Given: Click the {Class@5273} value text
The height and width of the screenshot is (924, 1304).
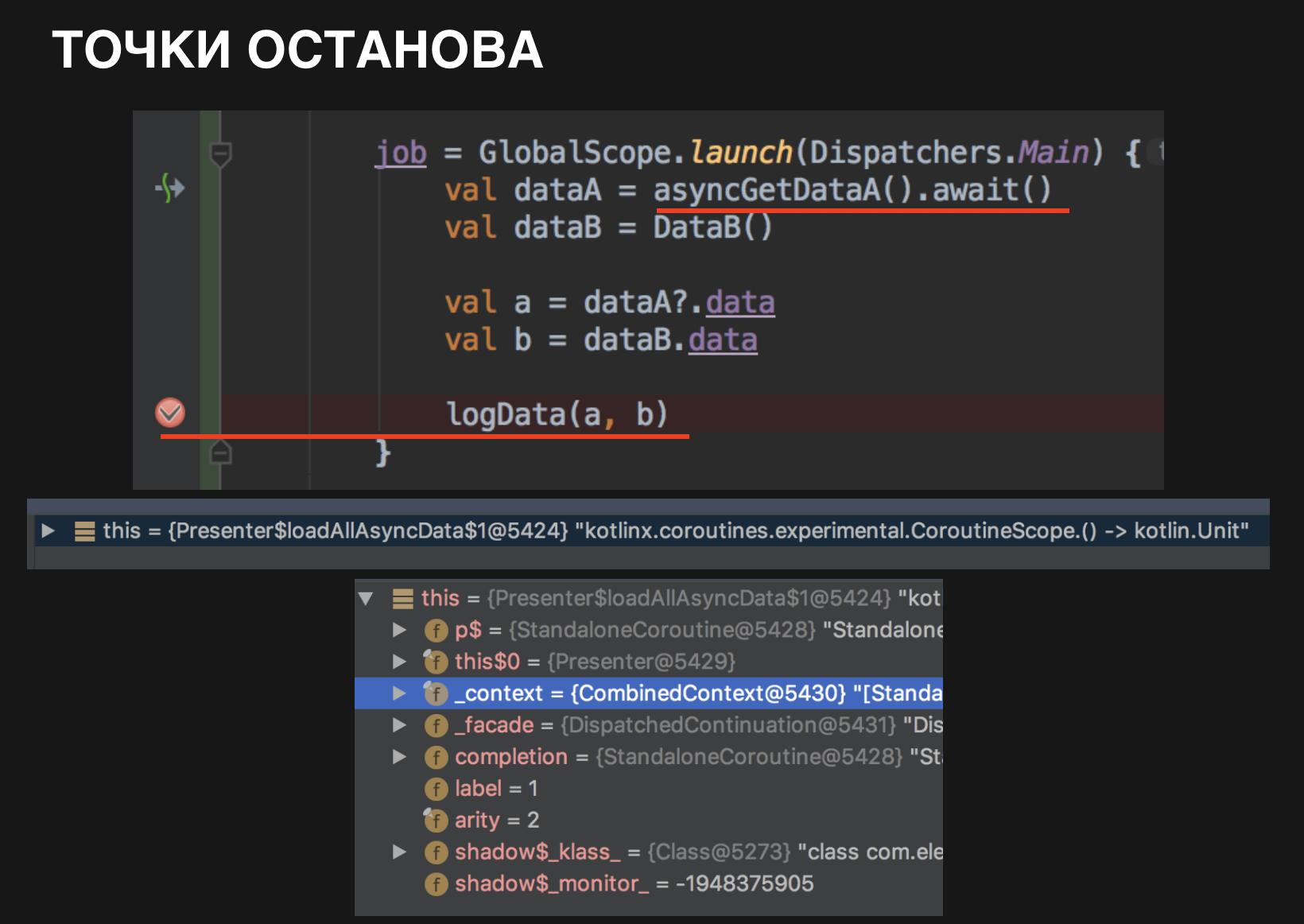Looking at the screenshot, I should (719, 852).
